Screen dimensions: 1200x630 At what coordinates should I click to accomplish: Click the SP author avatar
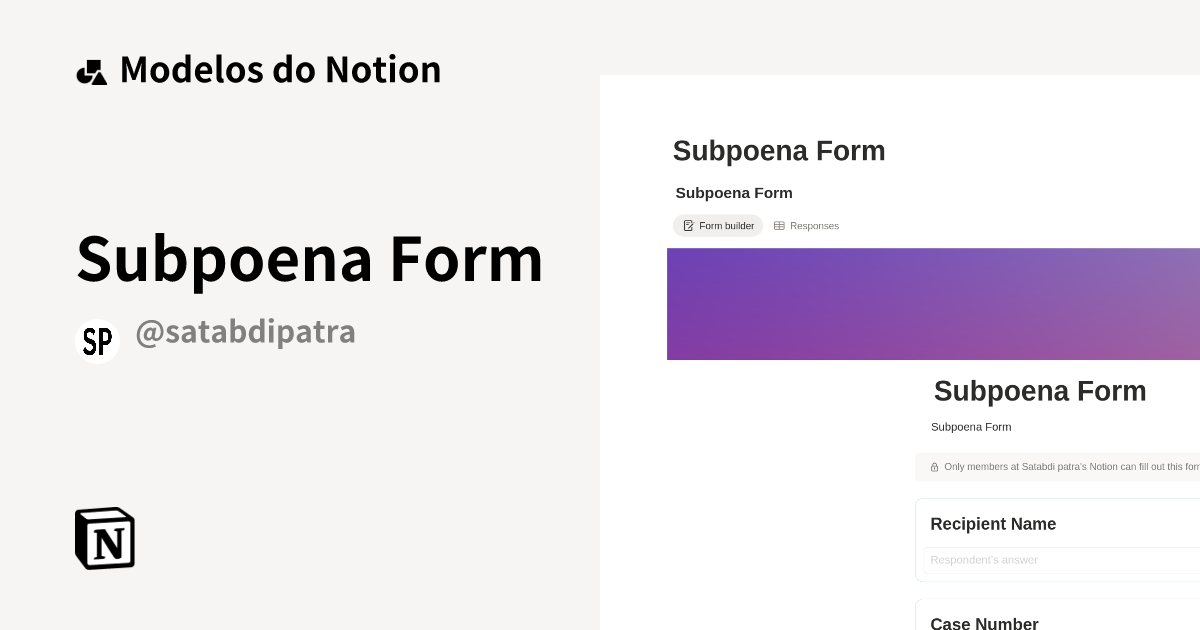[x=97, y=341]
